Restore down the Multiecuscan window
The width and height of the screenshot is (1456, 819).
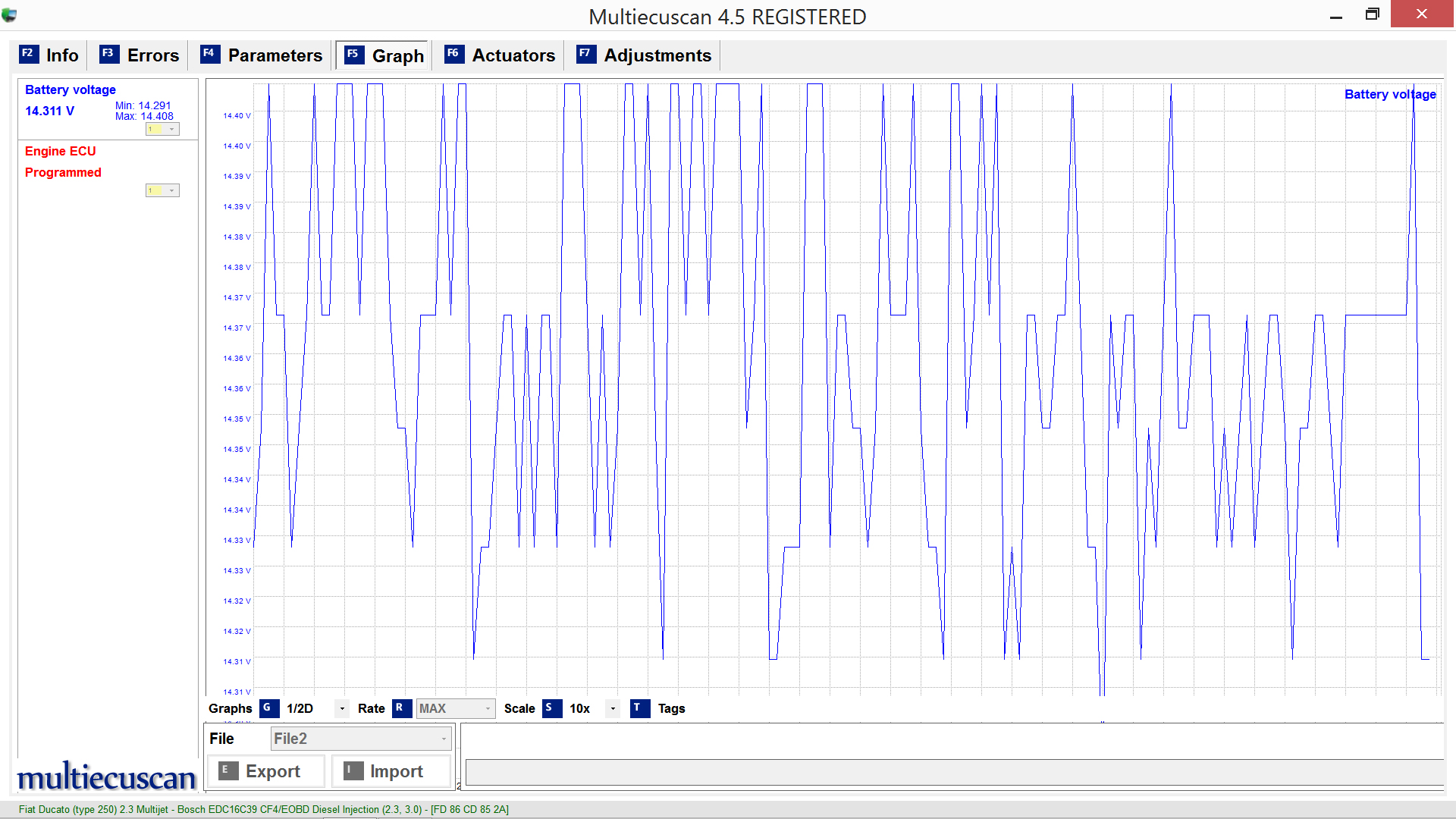click(1372, 14)
